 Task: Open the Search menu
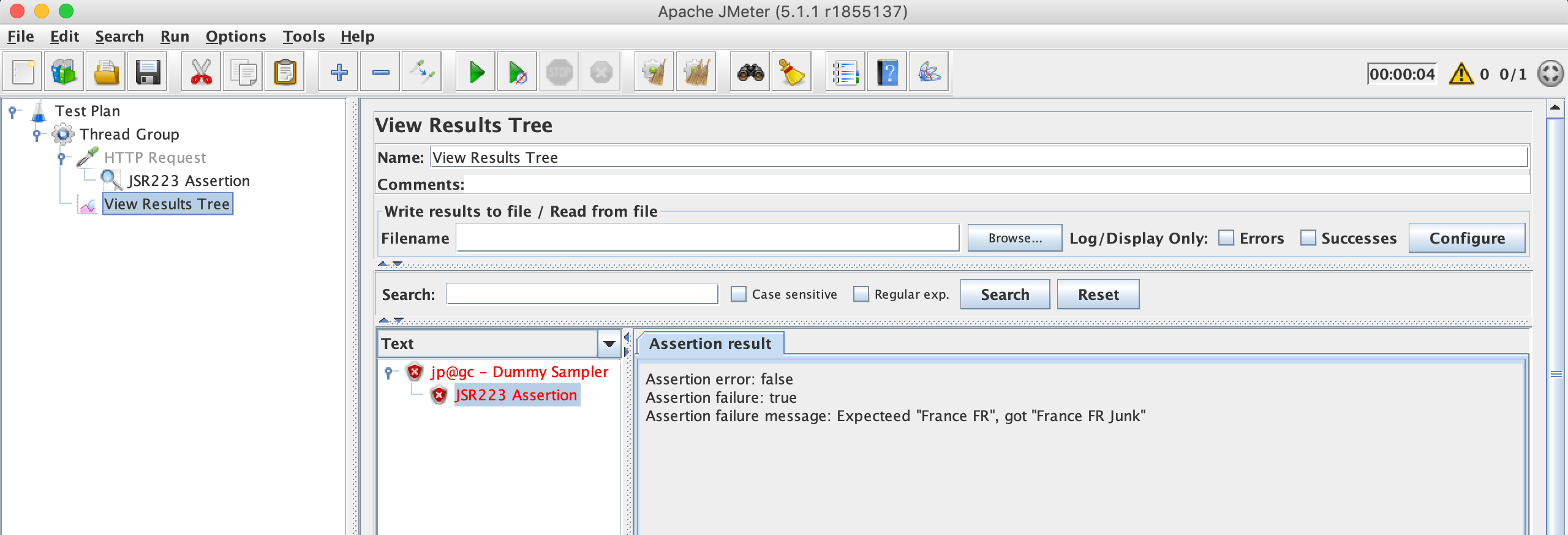(x=119, y=37)
